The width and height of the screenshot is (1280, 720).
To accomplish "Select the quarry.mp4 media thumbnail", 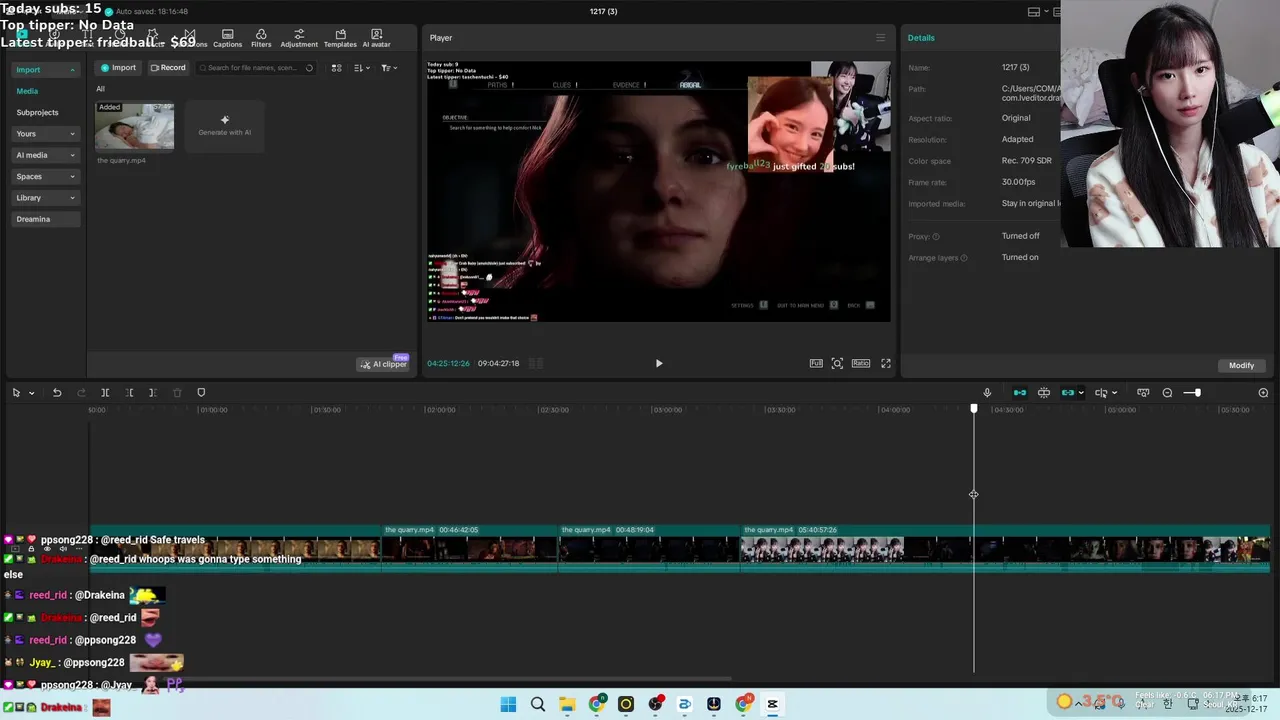I will (134, 126).
